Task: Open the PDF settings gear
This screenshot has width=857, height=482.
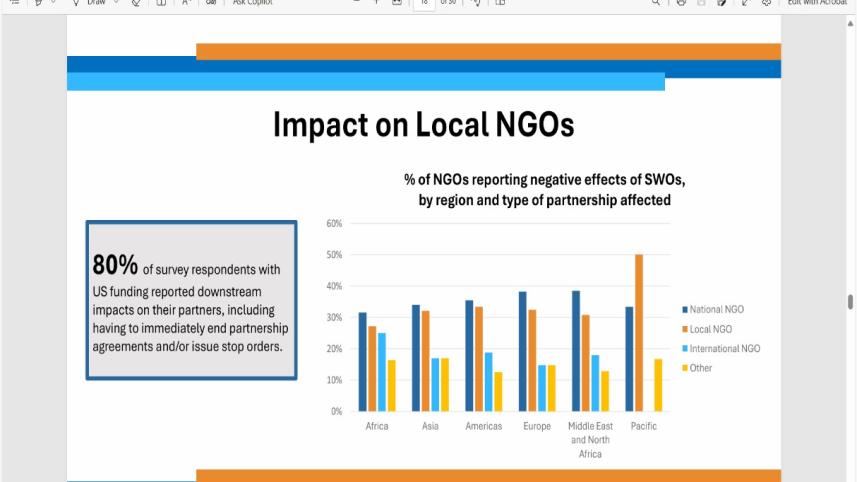Action: [767, 3]
